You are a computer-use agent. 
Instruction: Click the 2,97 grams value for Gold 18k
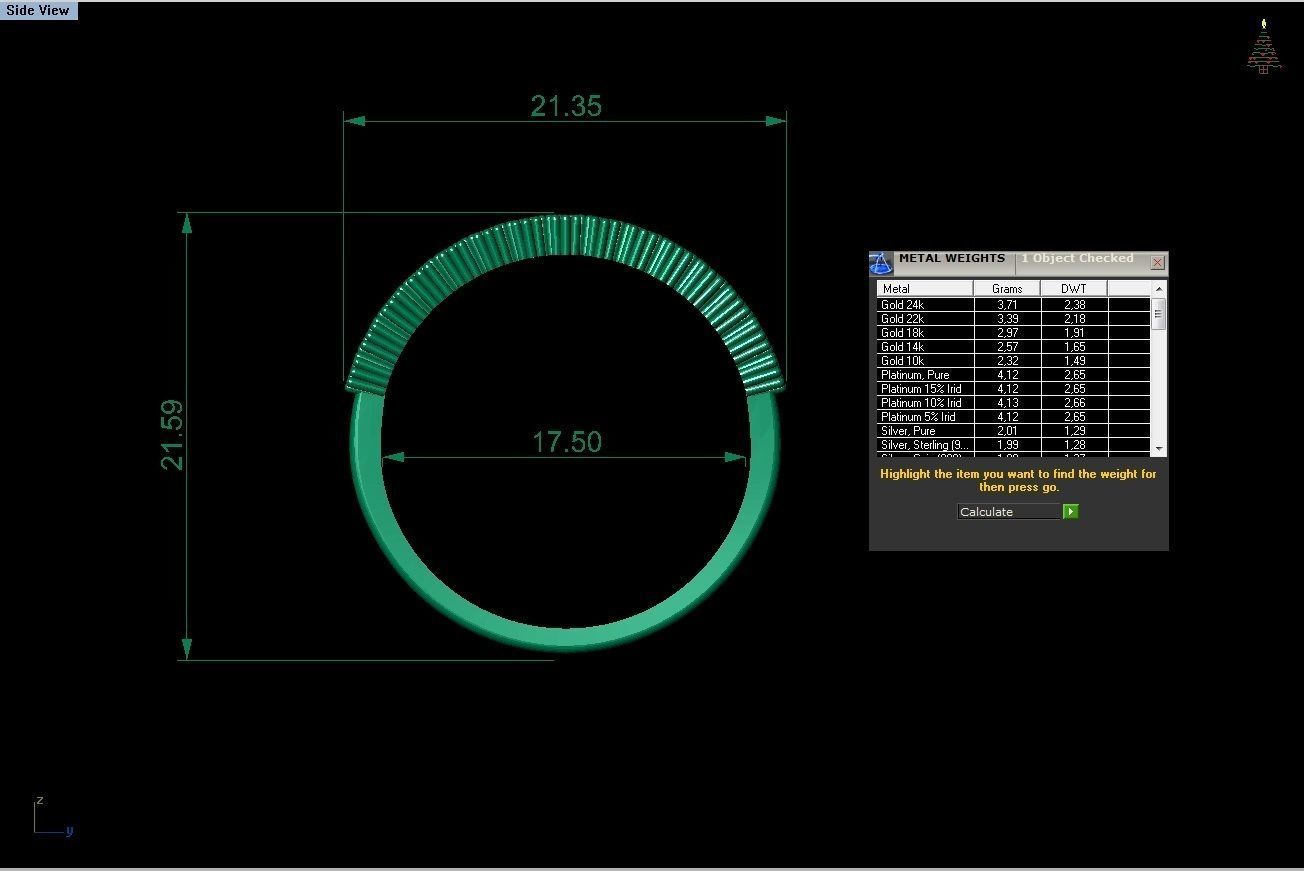pos(1007,333)
